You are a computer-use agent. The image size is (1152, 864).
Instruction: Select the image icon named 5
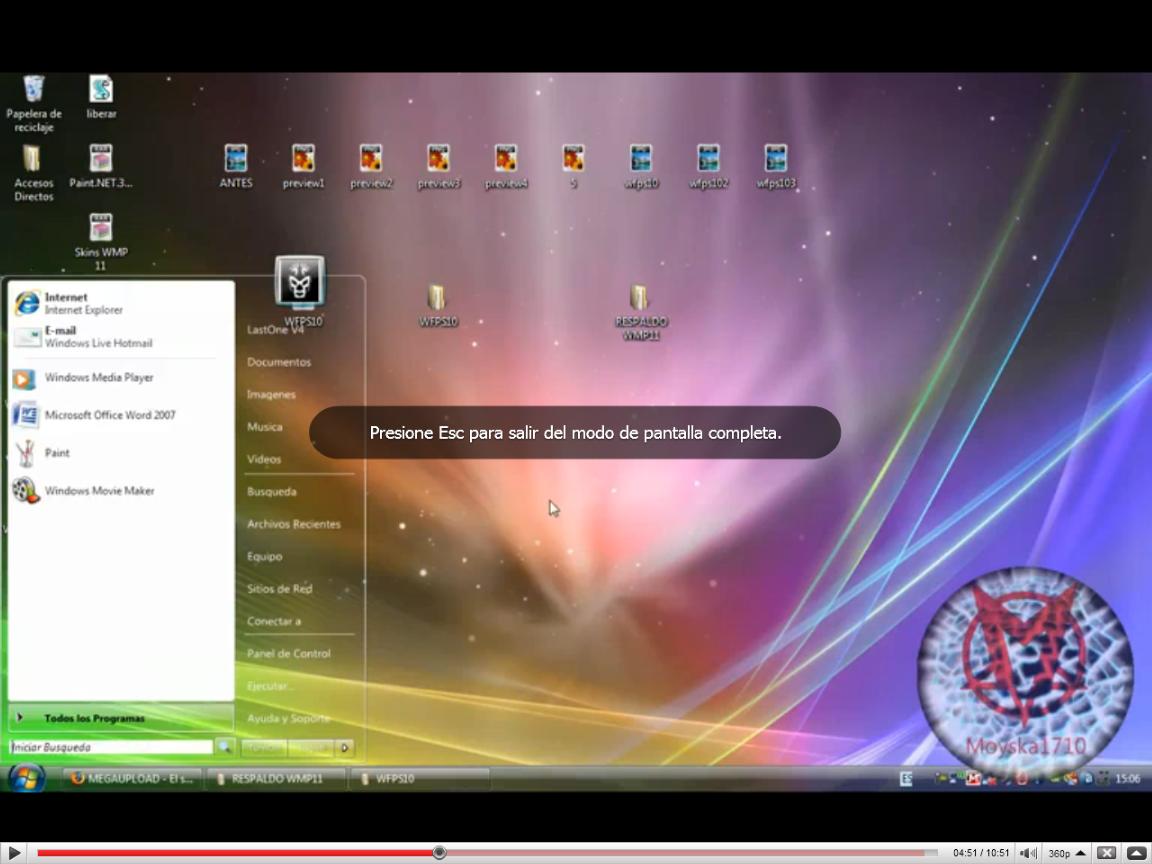(x=573, y=166)
